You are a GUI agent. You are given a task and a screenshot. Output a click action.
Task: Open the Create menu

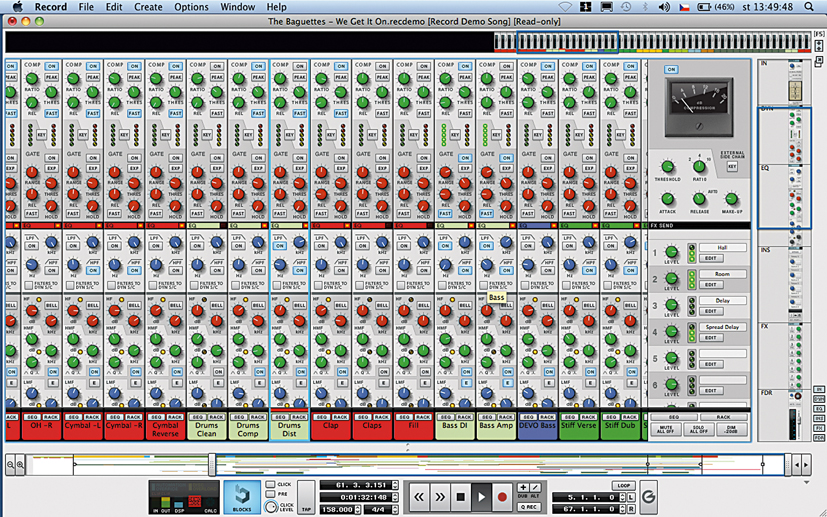(148, 7)
